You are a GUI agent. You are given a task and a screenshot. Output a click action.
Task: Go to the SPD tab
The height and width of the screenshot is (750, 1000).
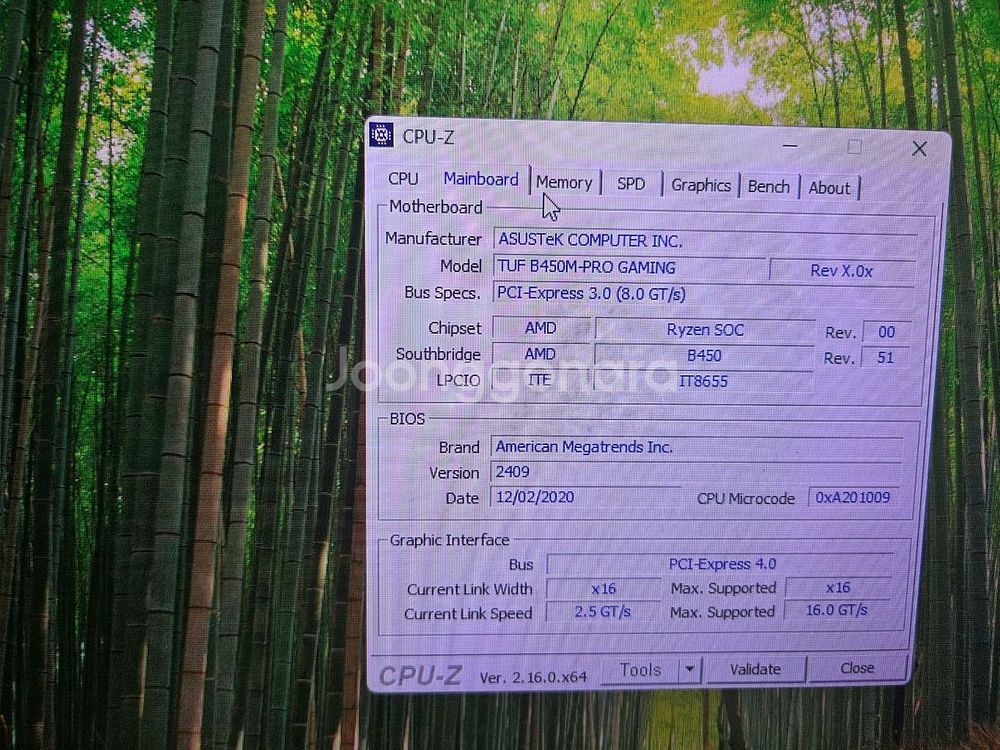pyautogui.click(x=631, y=184)
